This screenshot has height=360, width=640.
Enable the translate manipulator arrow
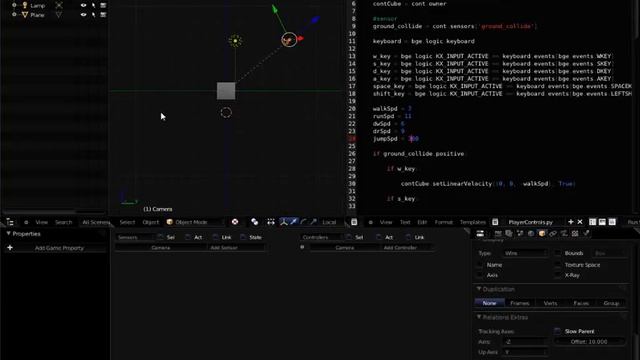tap(293, 222)
